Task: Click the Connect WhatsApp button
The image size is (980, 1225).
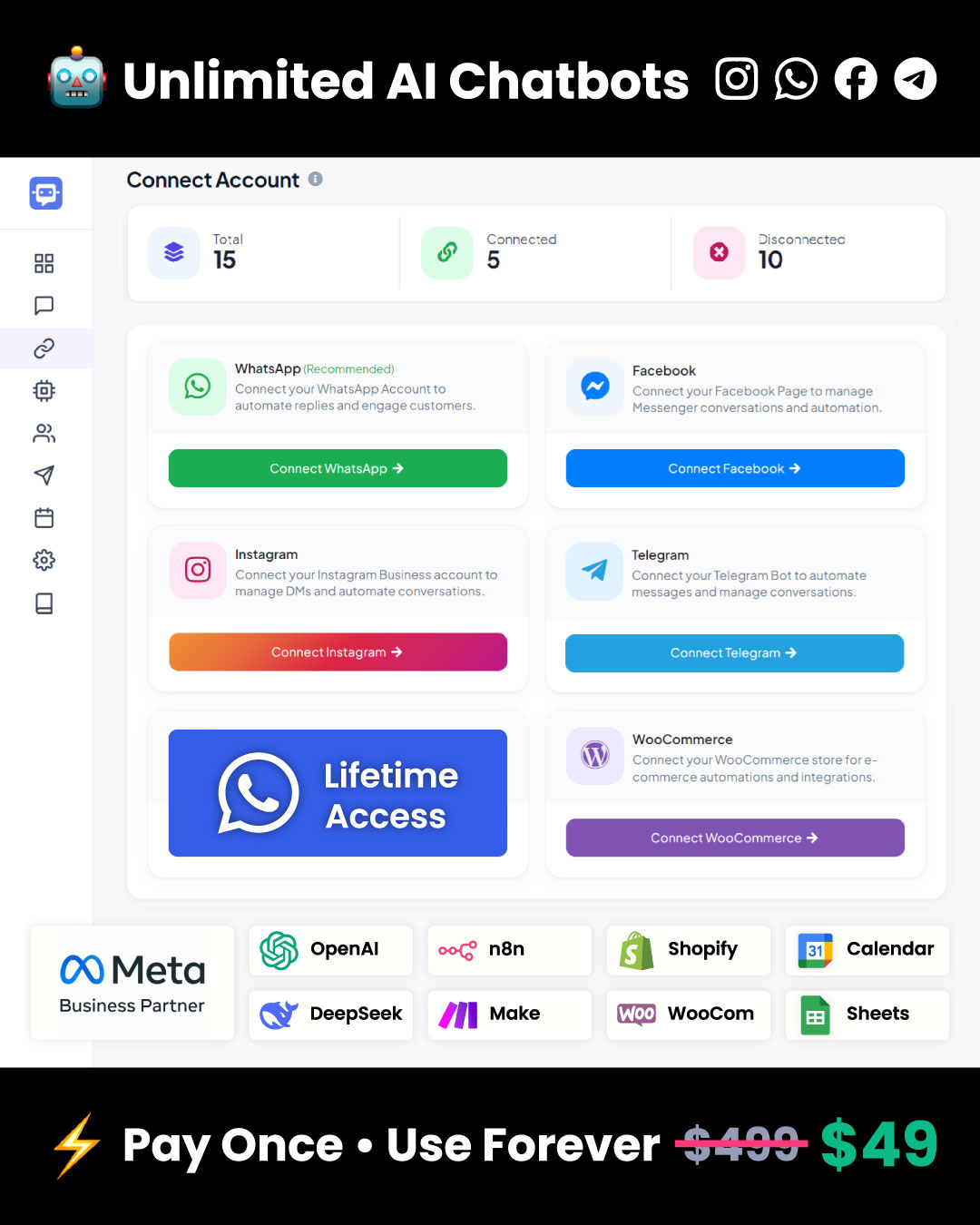Action: (x=338, y=468)
